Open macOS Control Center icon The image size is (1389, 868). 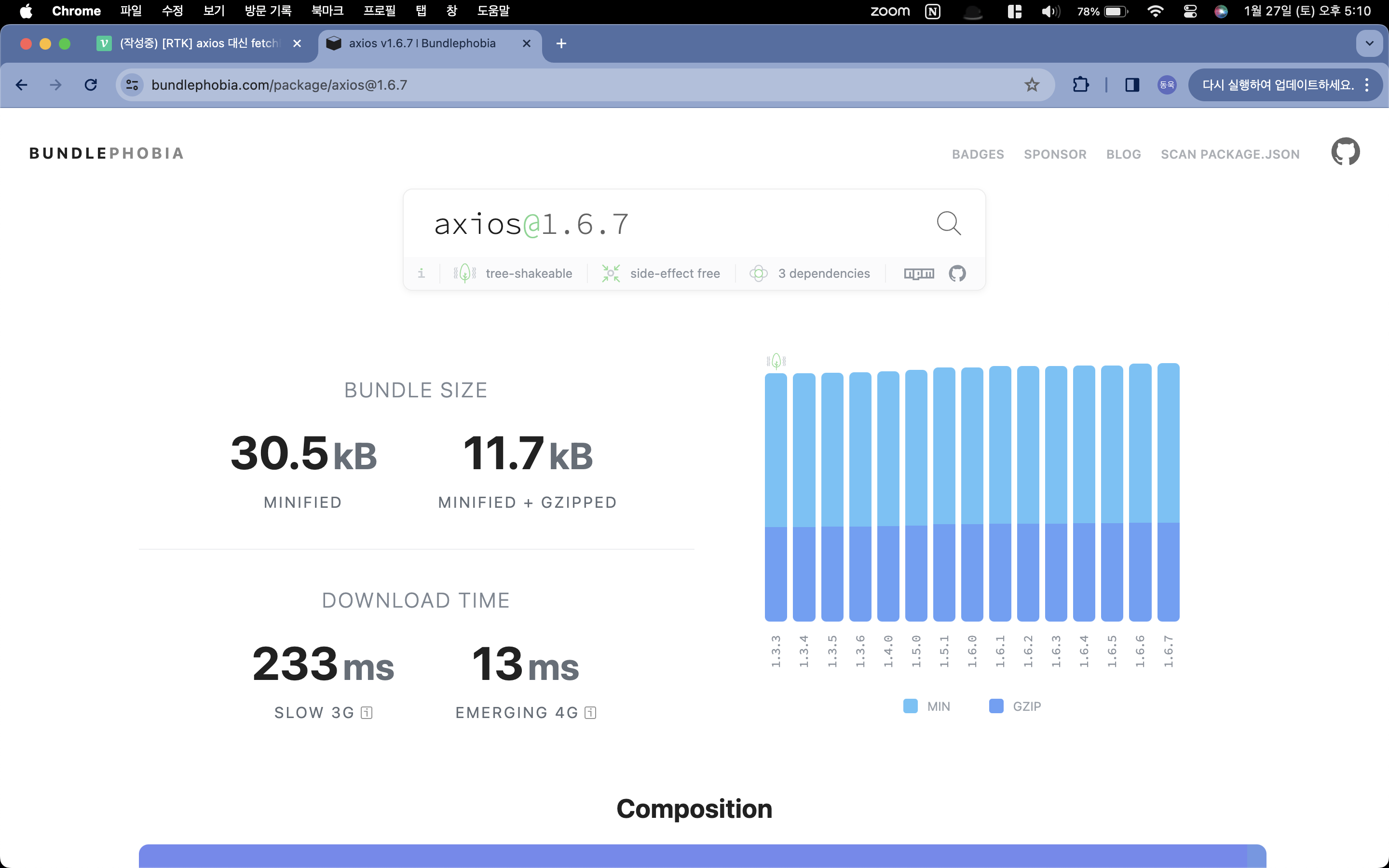coord(1190,11)
